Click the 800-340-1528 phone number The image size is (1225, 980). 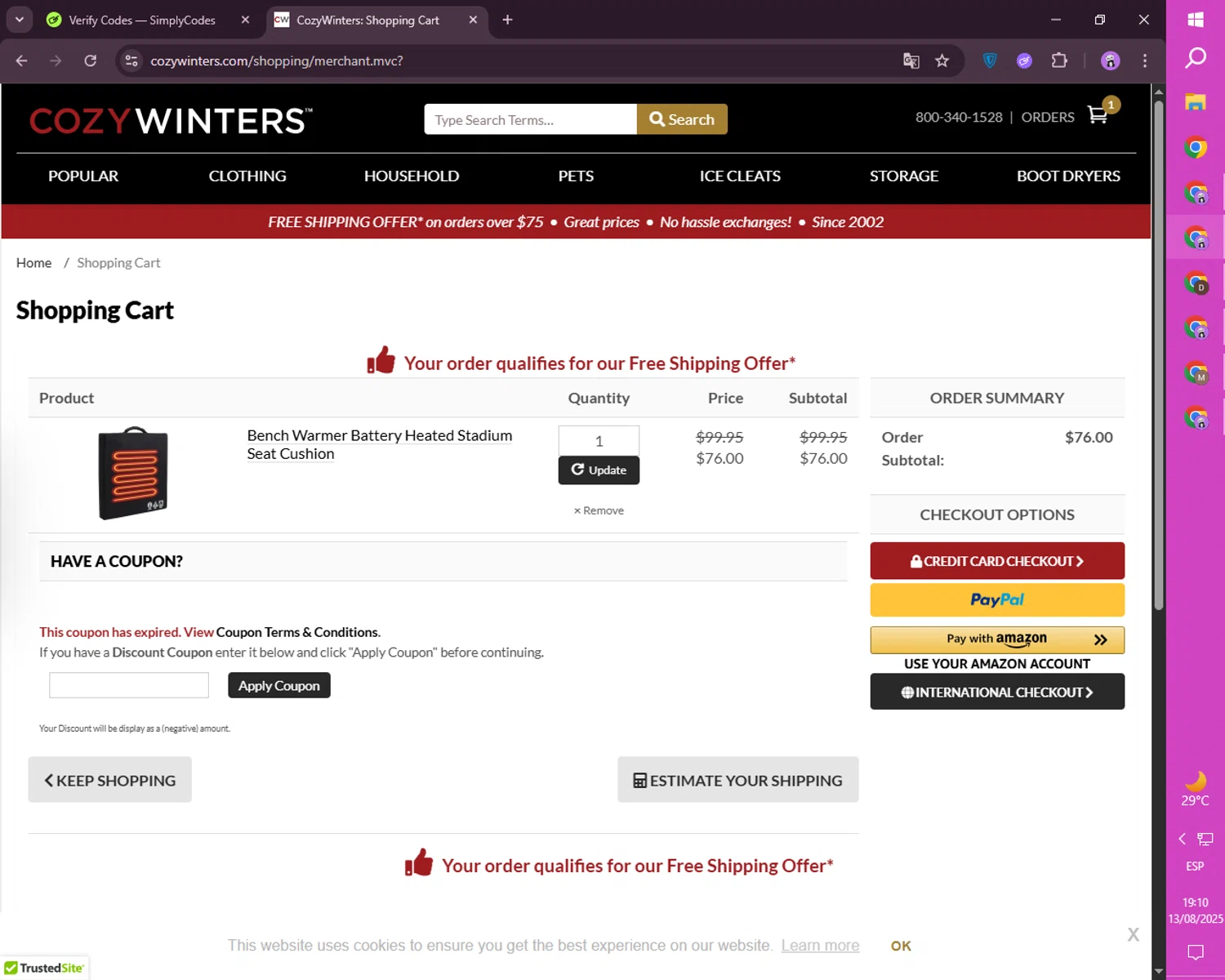pos(959,118)
